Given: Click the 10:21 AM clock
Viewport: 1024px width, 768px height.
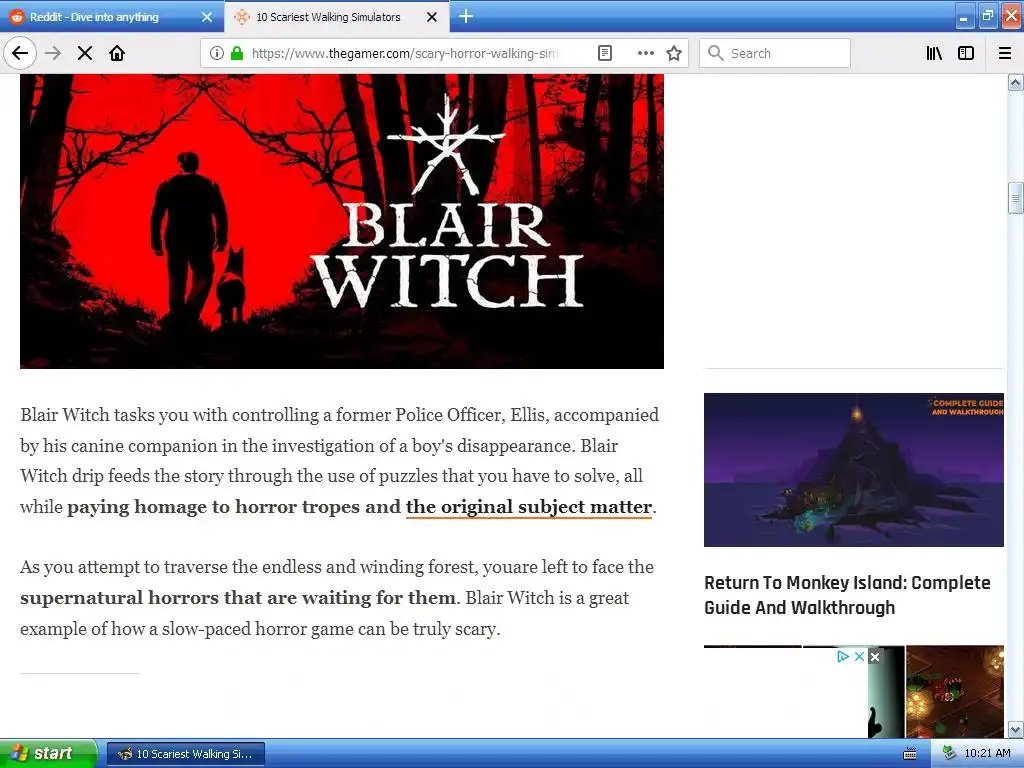Looking at the screenshot, I should 987,753.
